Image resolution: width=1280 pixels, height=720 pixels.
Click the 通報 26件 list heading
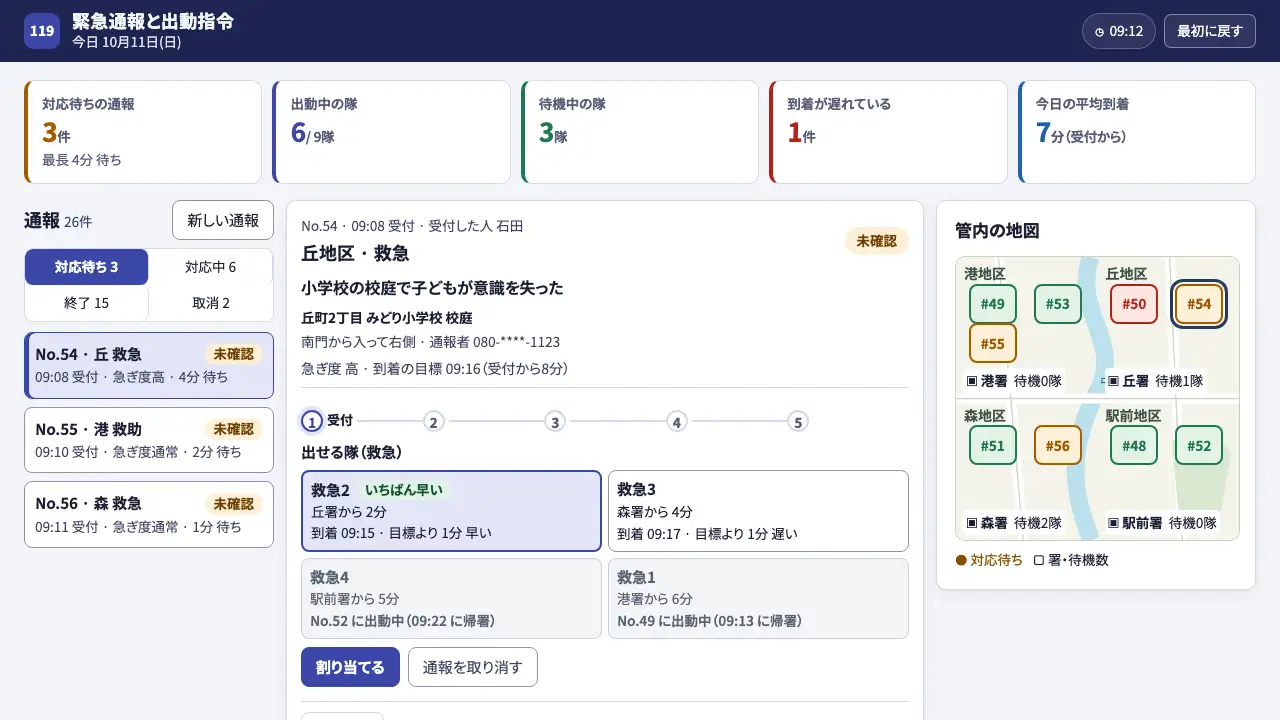[58, 221]
